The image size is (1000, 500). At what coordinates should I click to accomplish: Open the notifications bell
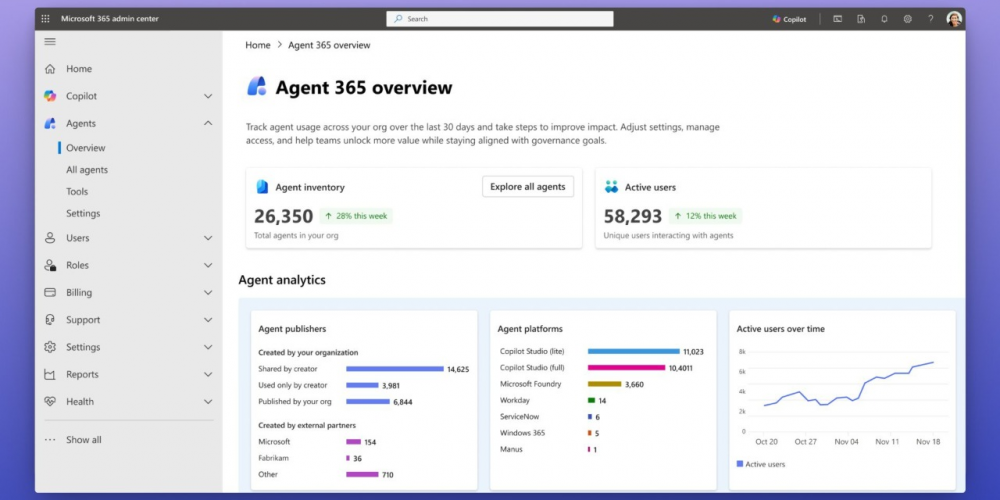(884, 19)
